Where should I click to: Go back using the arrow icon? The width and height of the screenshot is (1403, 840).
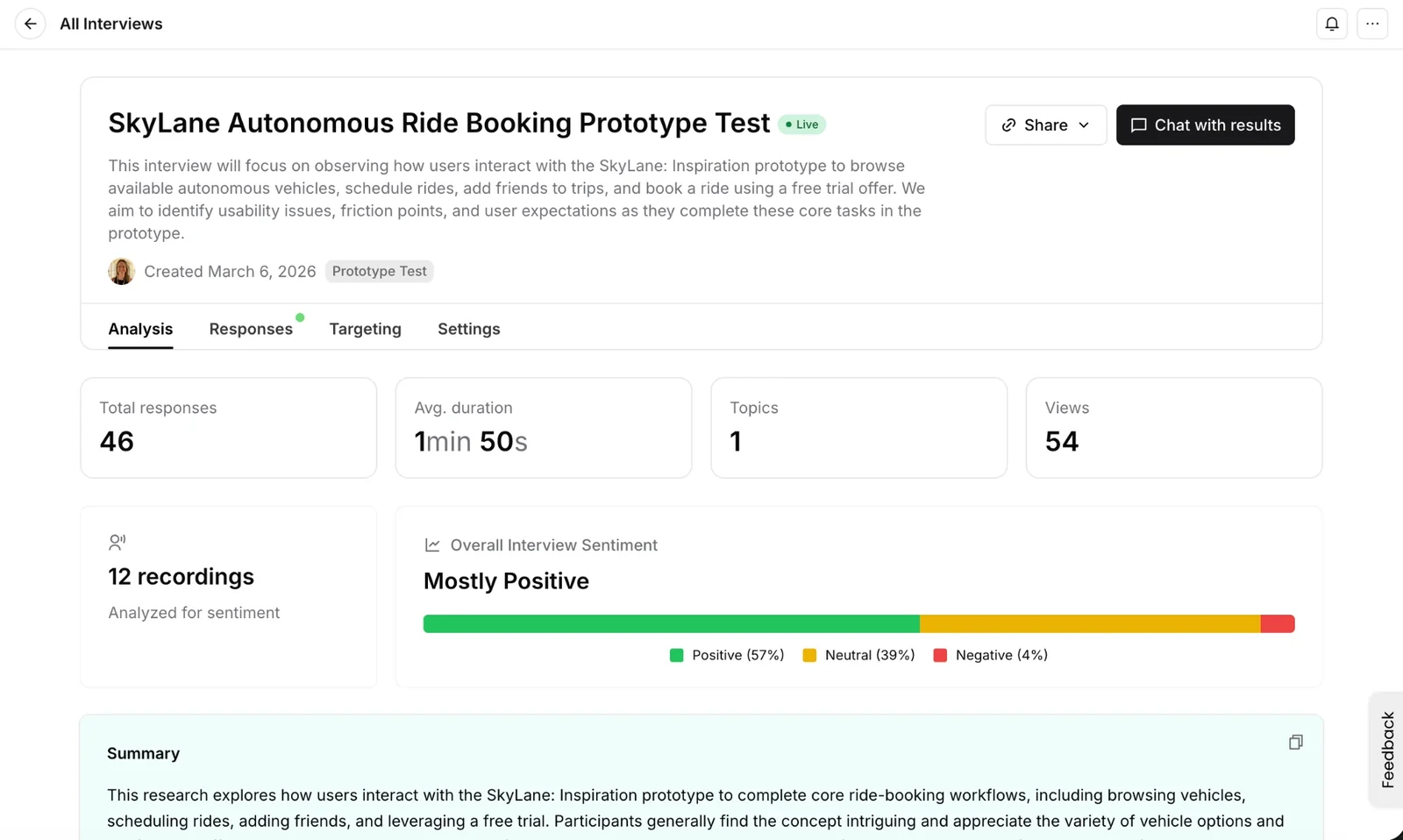pos(31,24)
